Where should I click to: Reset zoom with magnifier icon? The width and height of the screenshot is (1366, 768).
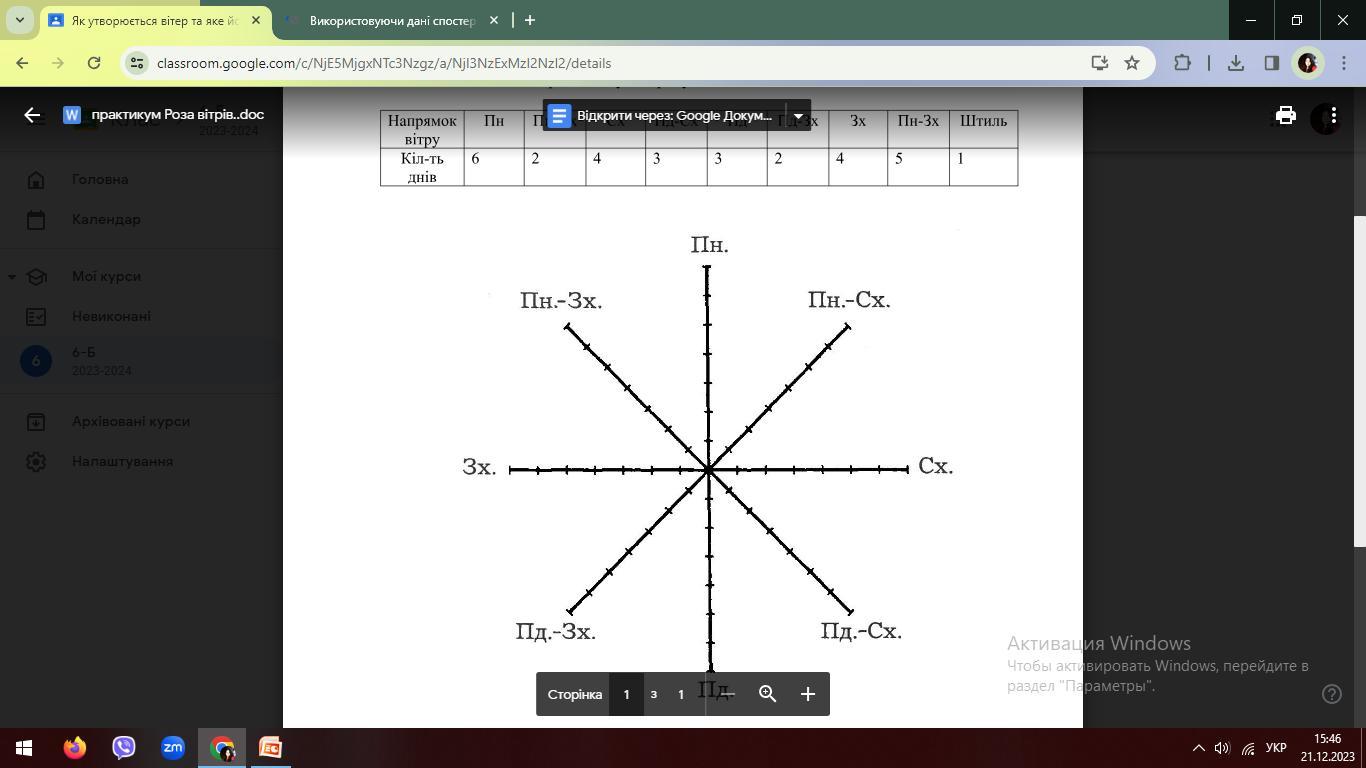(x=767, y=694)
